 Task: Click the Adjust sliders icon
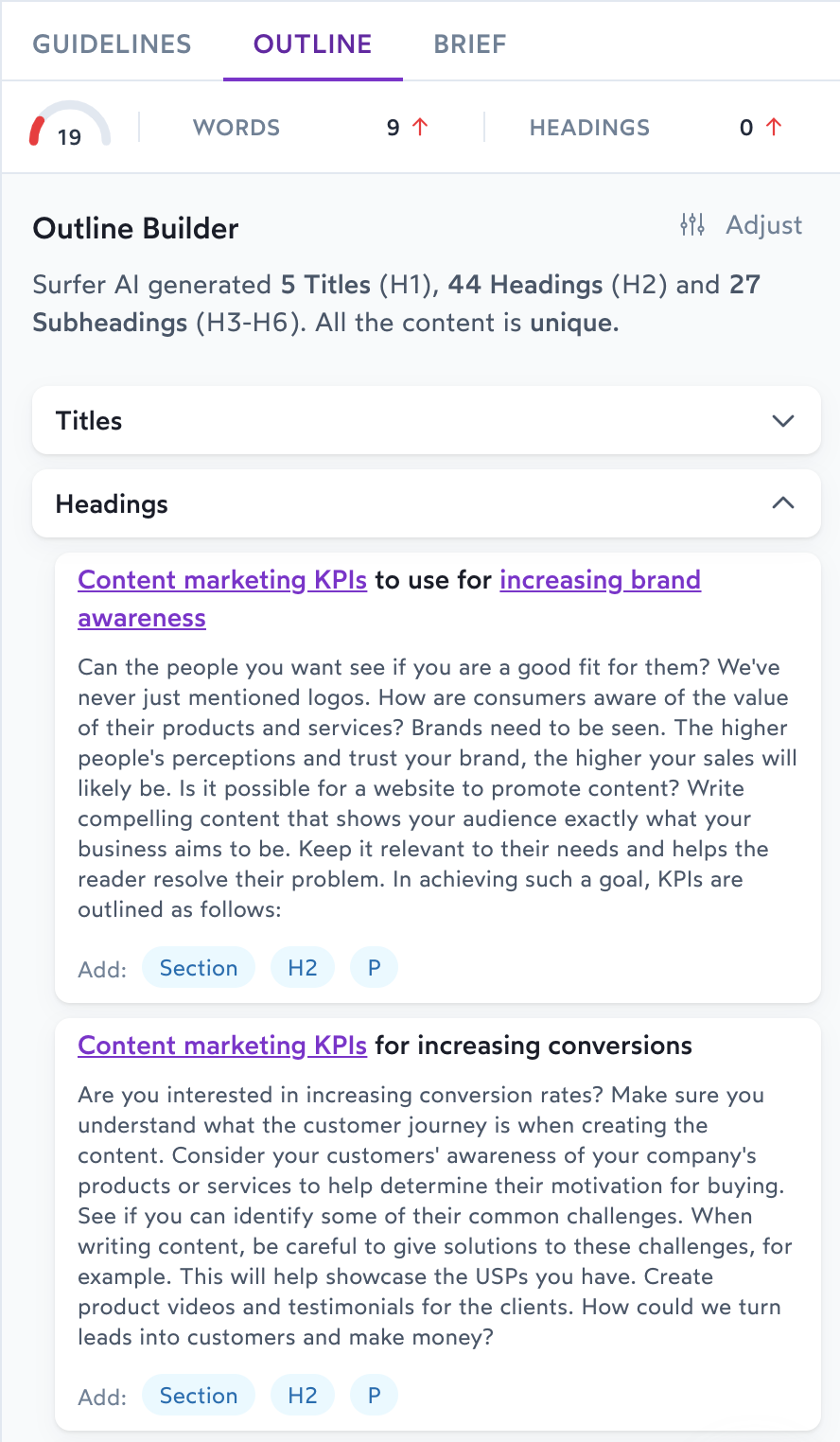(692, 225)
